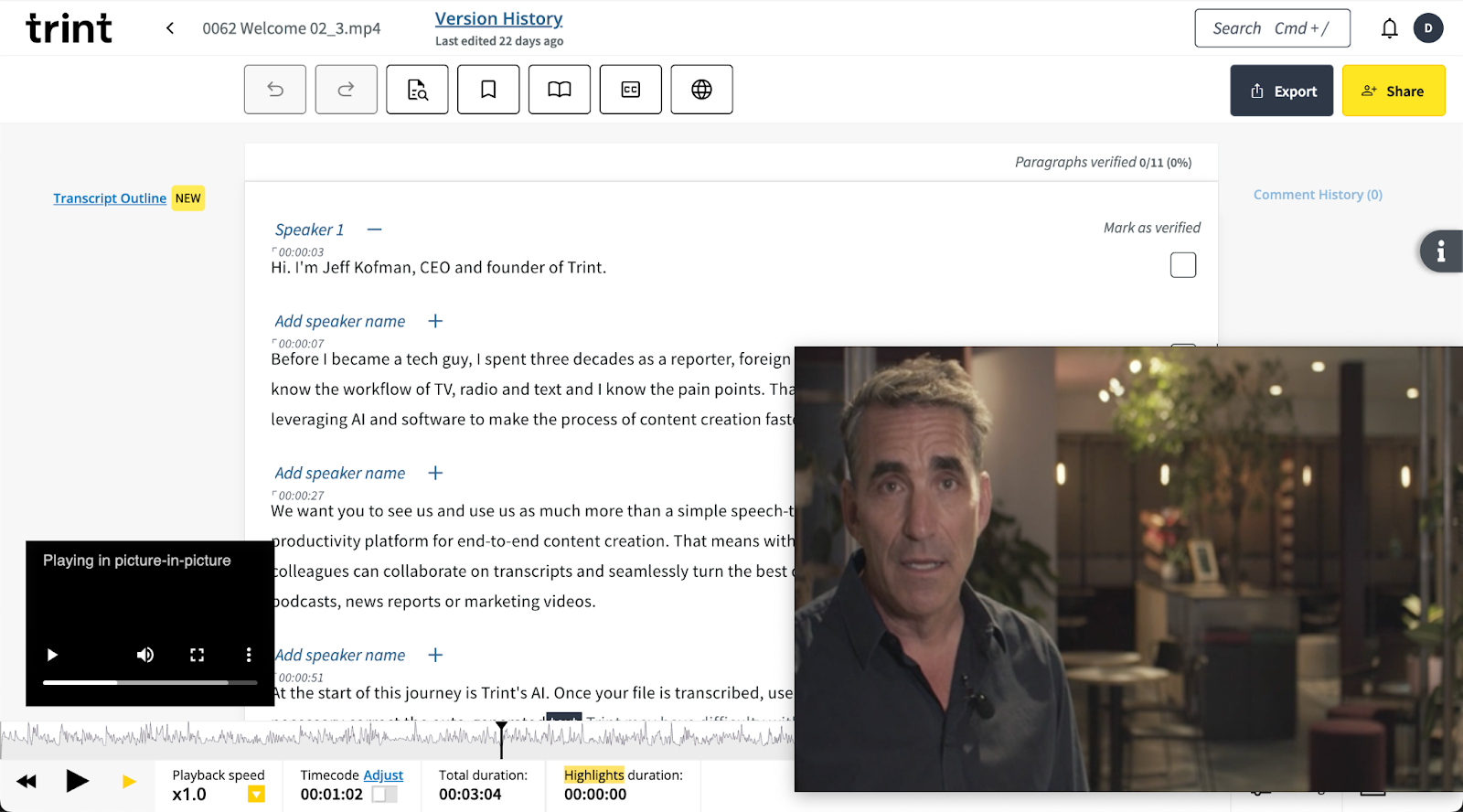This screenshot has width=1463, height=812.
Task: Click Timecode Adjust link
Action: (383, 775)
